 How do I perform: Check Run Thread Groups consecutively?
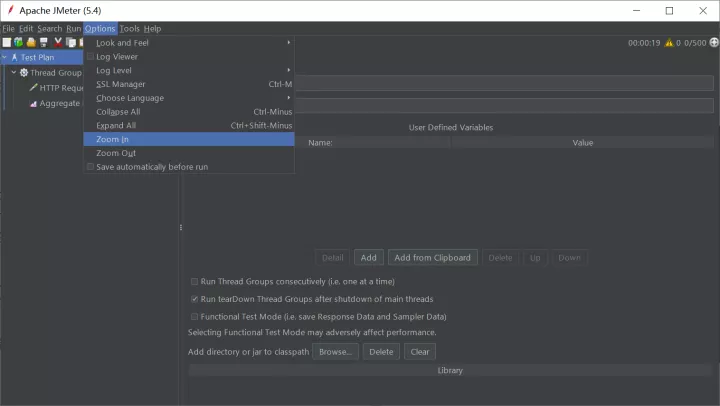pos(194,282)
